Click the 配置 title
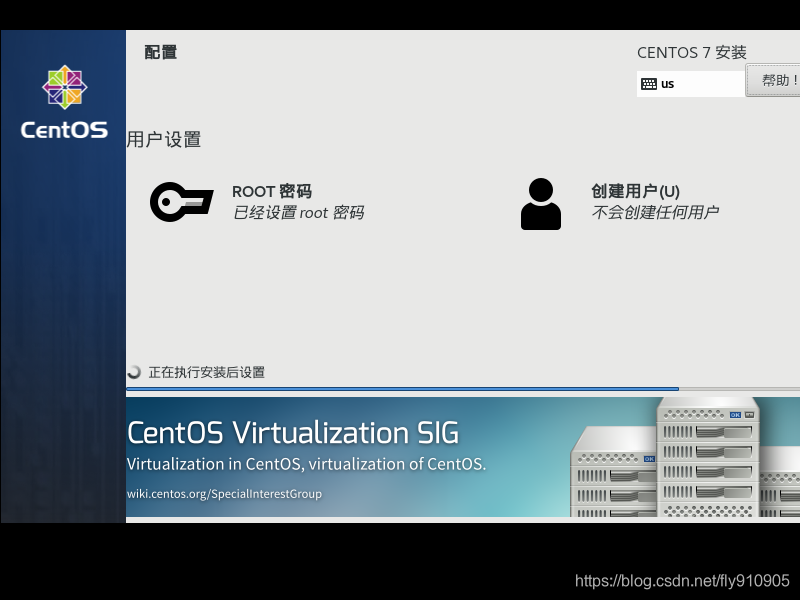 click(161, 52)
